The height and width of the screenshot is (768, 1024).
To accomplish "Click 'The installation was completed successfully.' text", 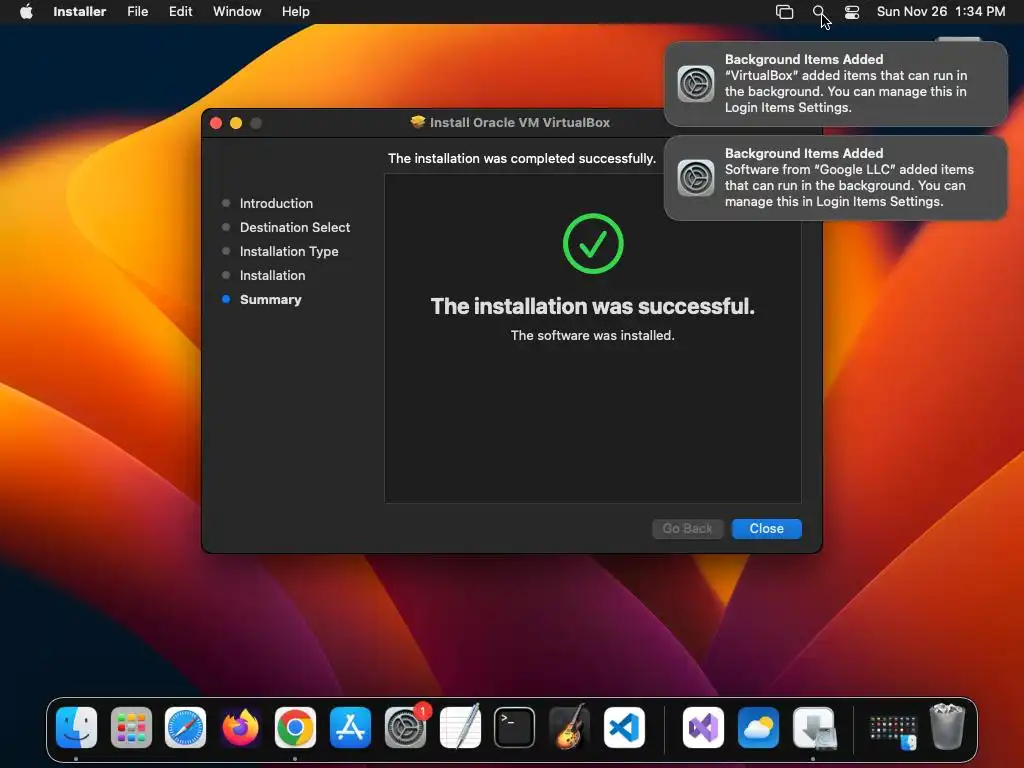I will (522, 159).
